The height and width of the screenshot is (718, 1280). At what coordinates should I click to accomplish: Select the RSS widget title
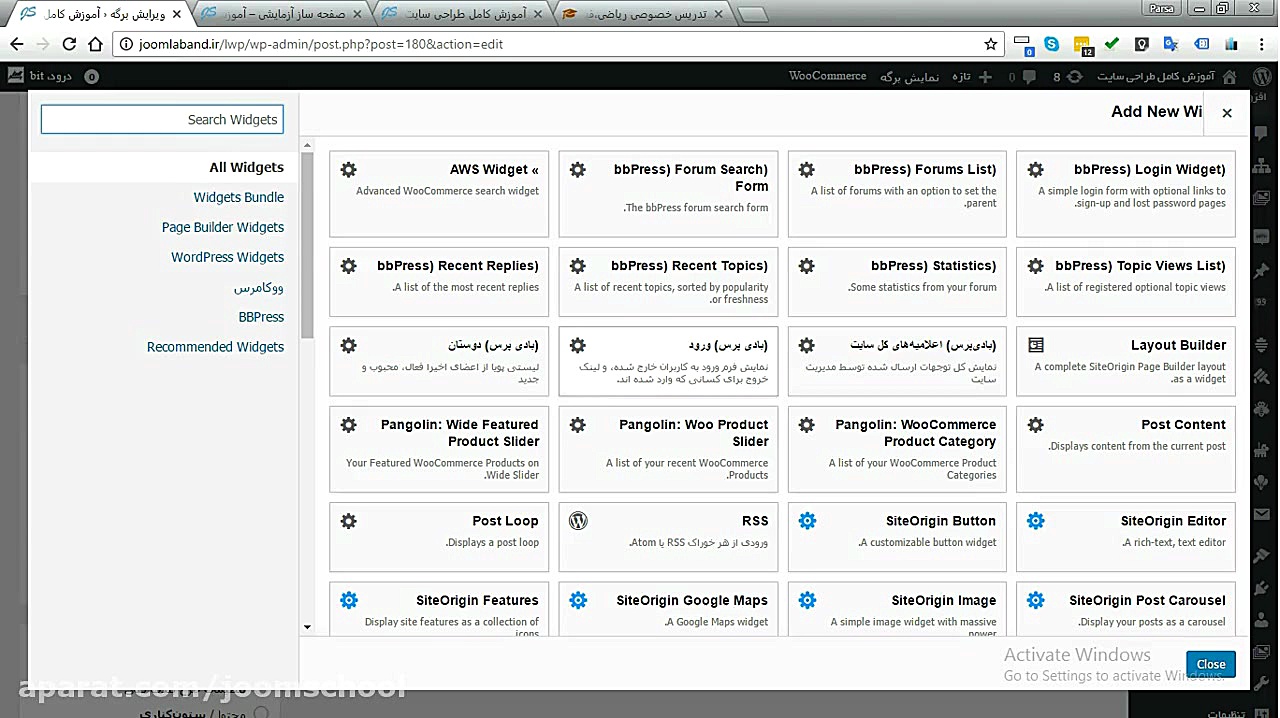pyautogui.click(x=755, y=521)
